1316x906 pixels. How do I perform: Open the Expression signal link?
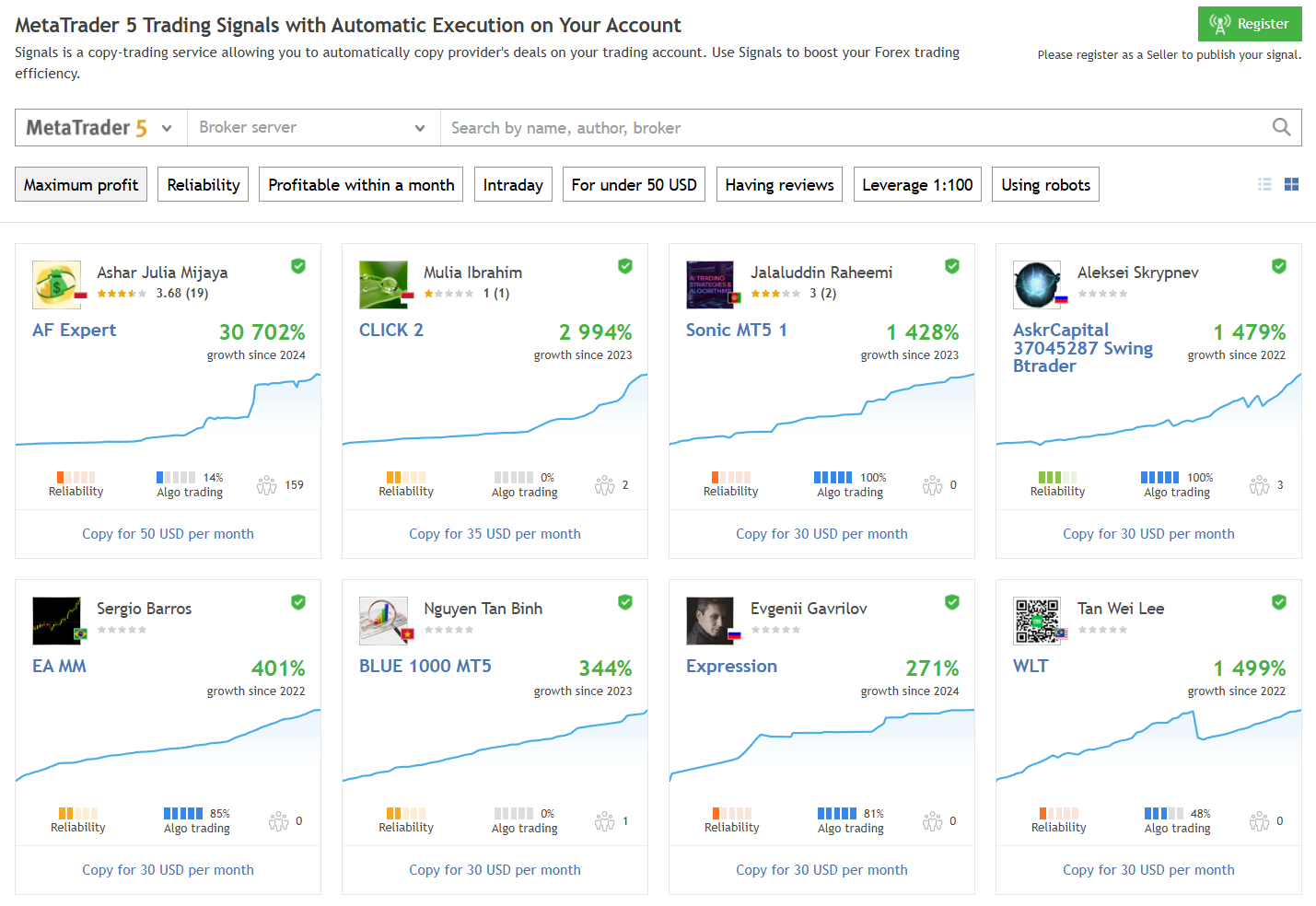click(x=731, y=666)
